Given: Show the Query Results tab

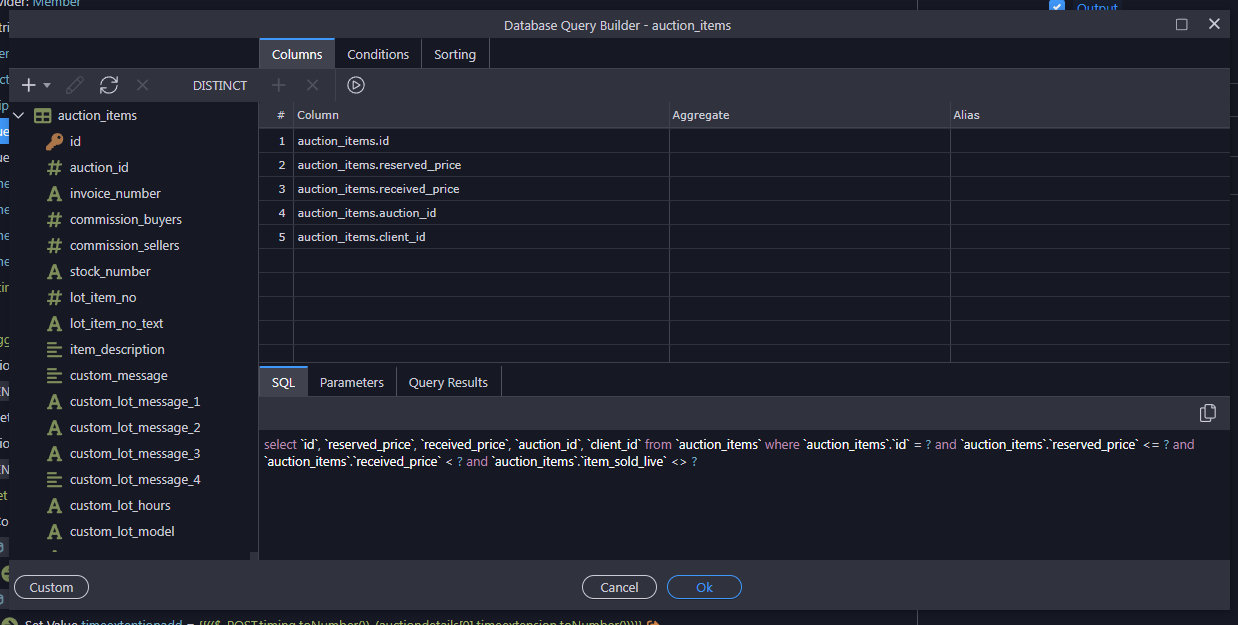Looking at the screenshot, I should 448,382.
